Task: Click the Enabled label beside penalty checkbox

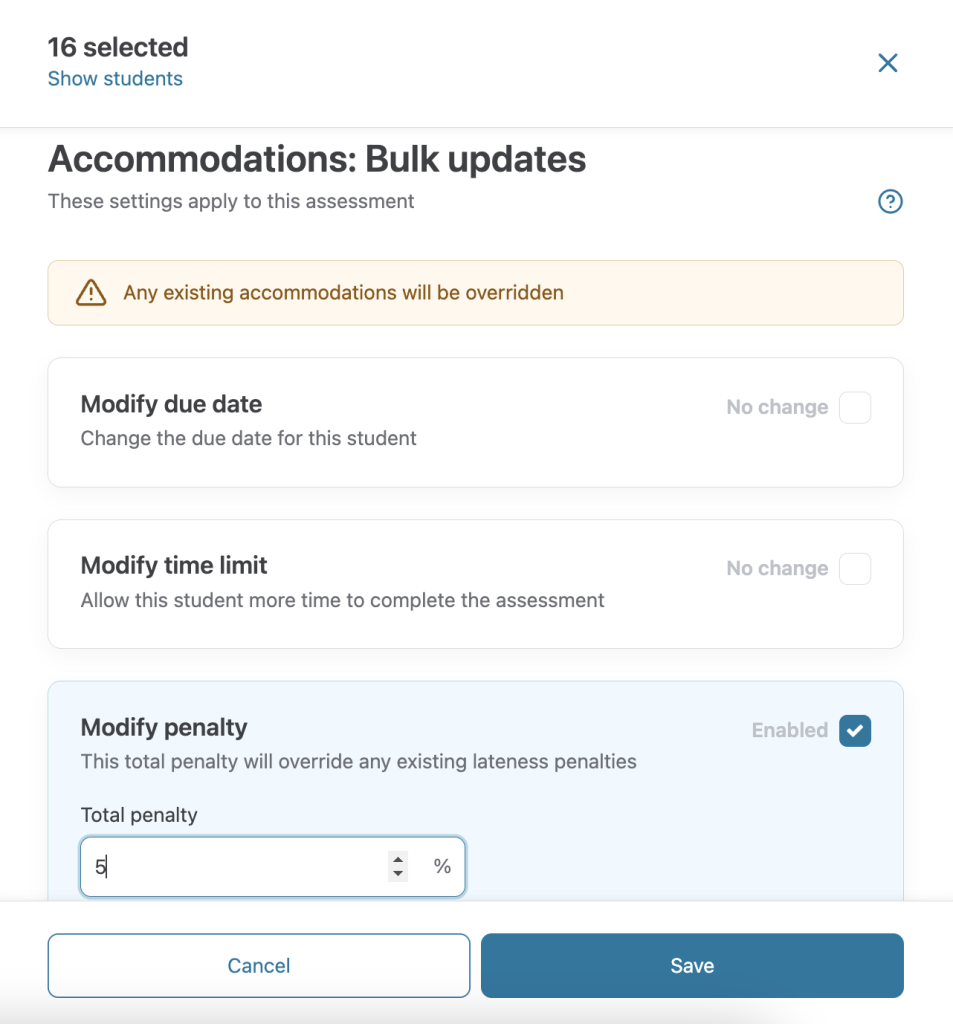Action: [790, 730]
